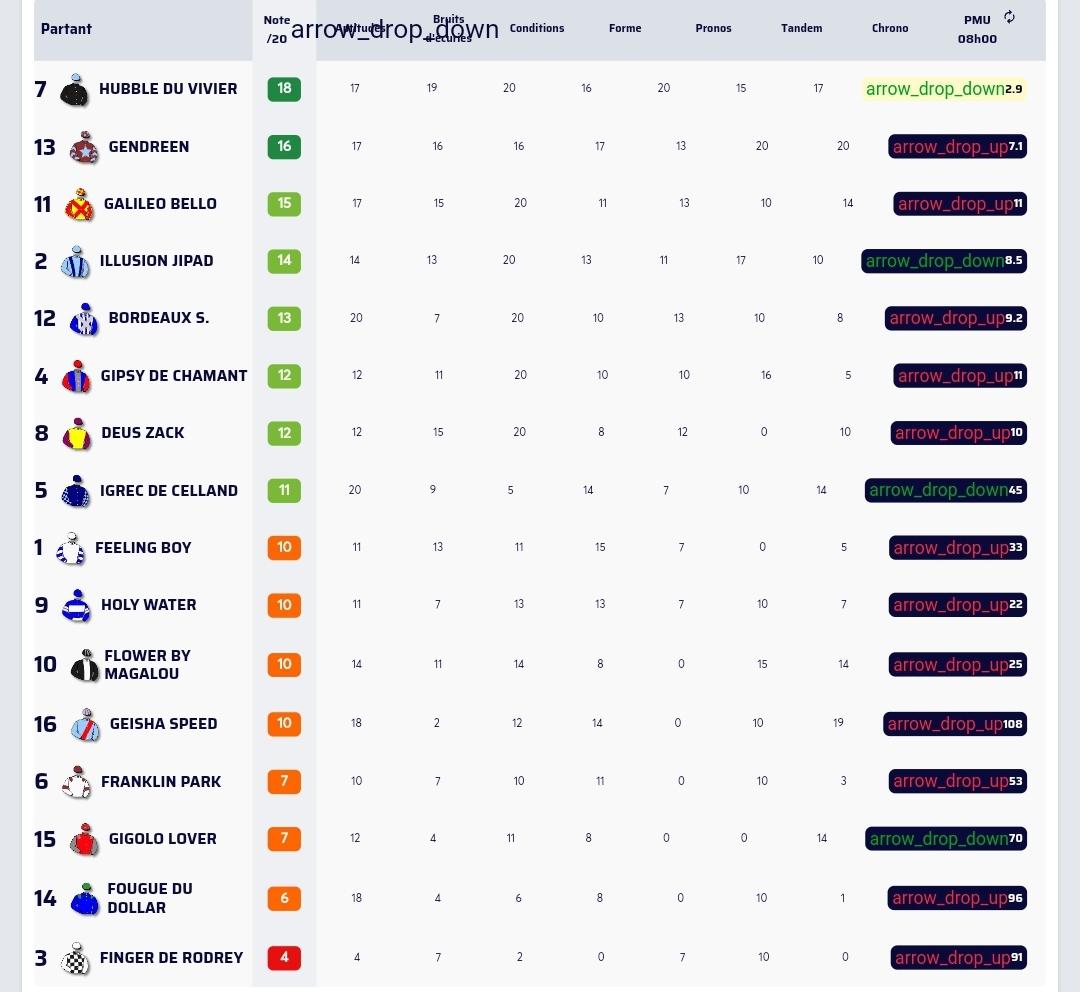Click Galileo Bello's red and yellow silk icon
Image resolution: width=1080 pixels, height=992 pixels.
pyautogui.click(x=79, y=205)
